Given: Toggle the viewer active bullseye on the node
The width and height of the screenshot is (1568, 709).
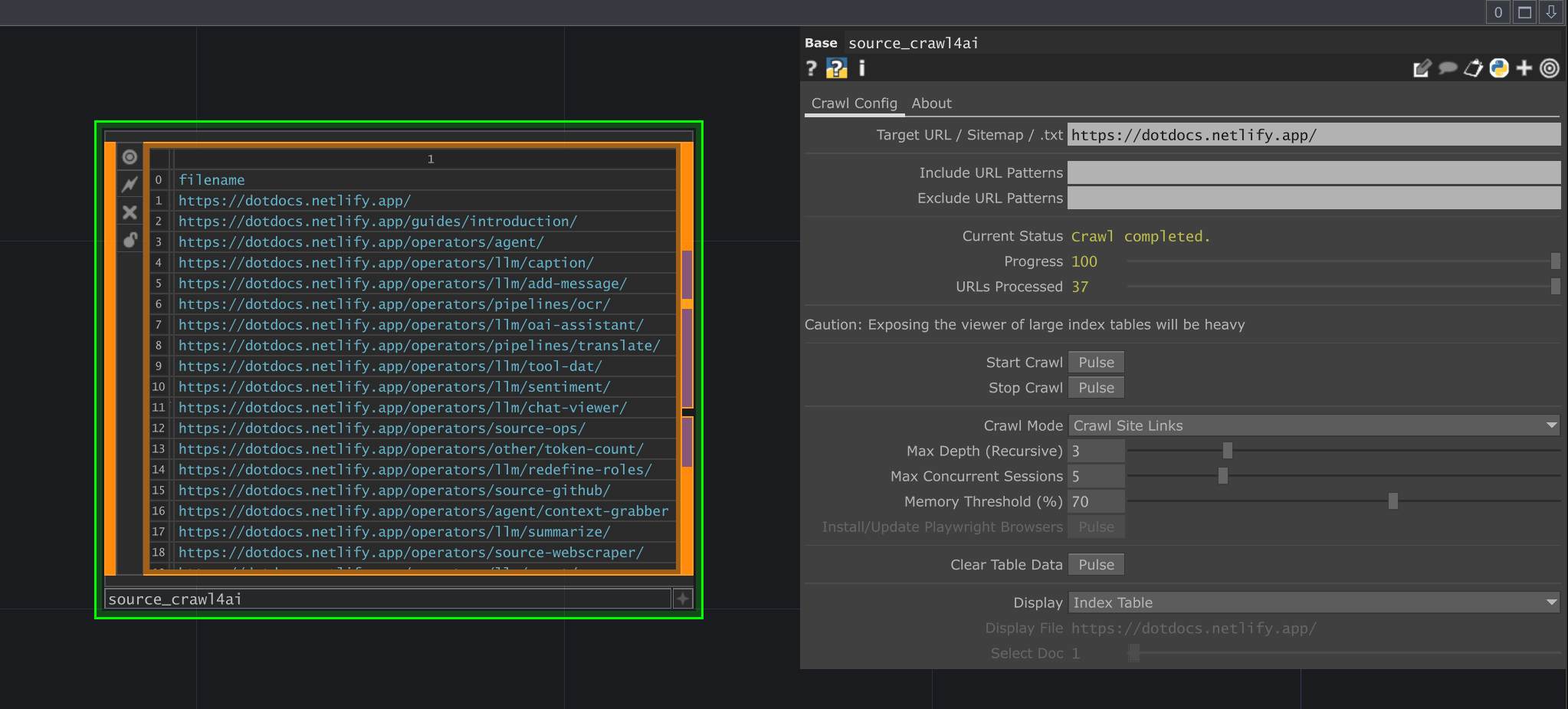Looking at the screenshot, I should 130,156.
